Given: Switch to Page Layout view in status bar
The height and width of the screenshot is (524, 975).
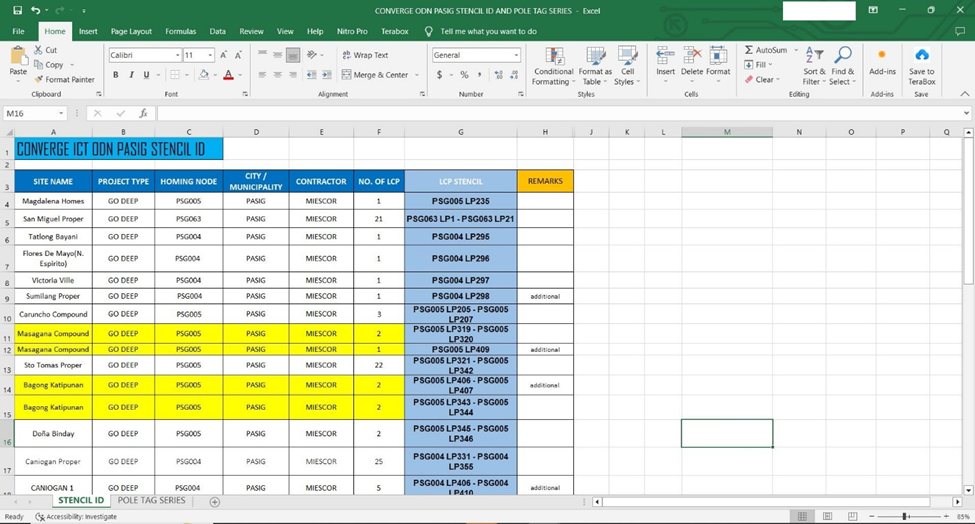Looking at the screenshot, I should coord(828,517).
